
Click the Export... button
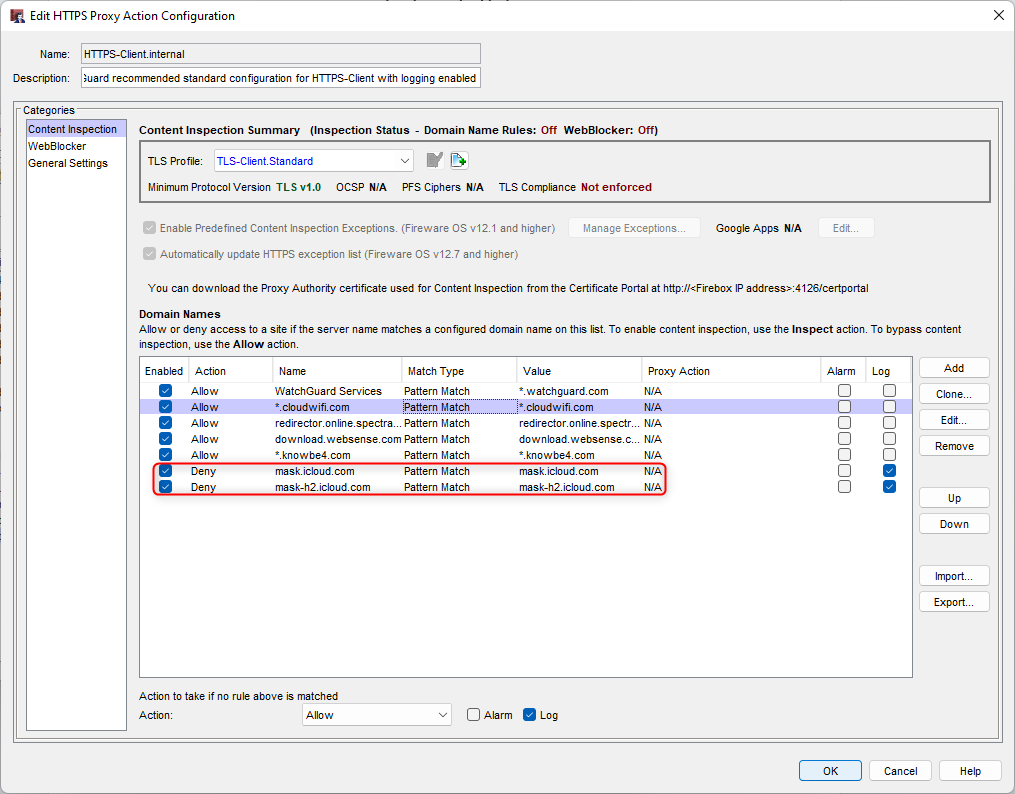(x=953, y=602)
